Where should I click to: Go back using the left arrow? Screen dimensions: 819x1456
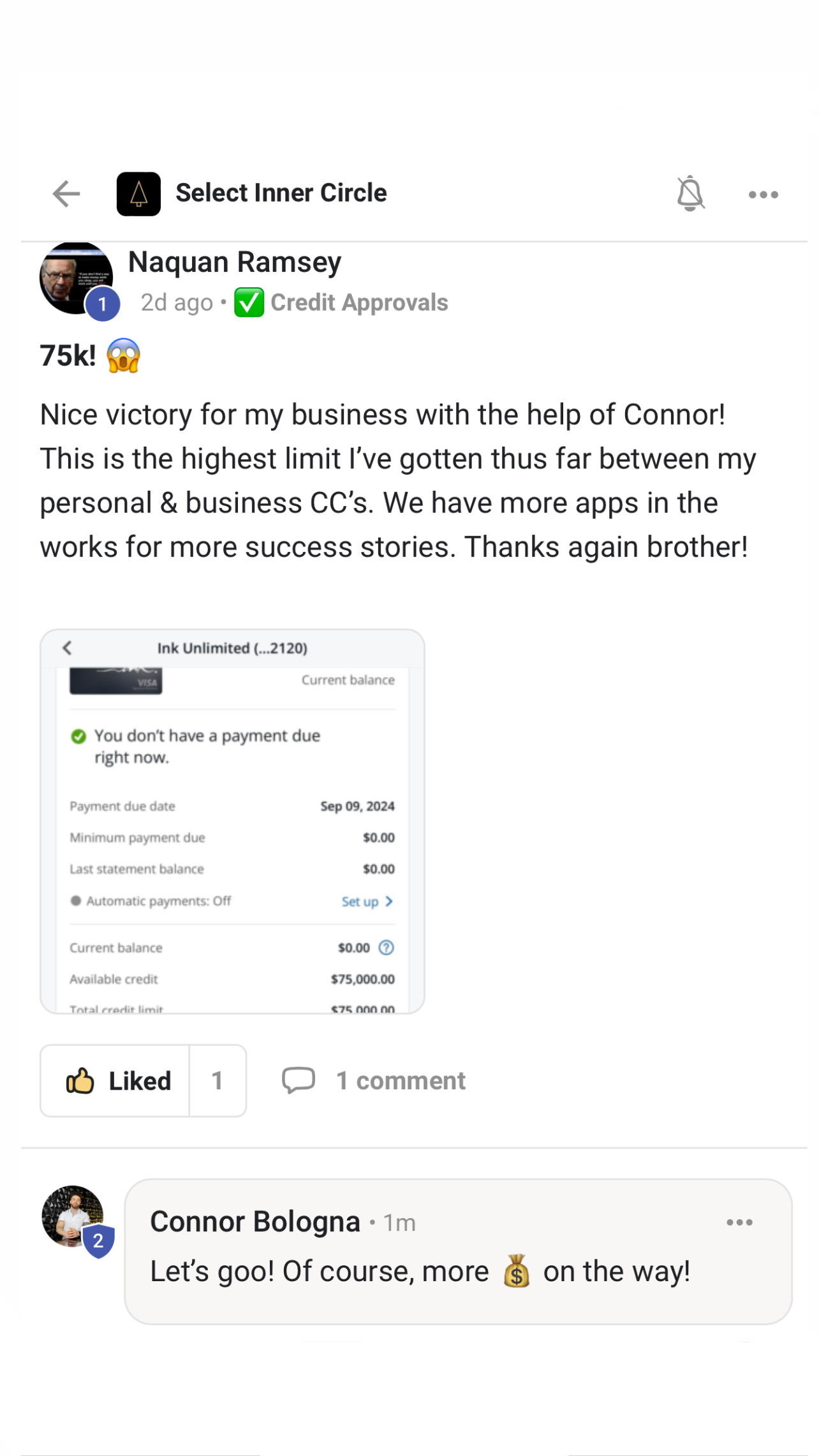click(66, 194)
